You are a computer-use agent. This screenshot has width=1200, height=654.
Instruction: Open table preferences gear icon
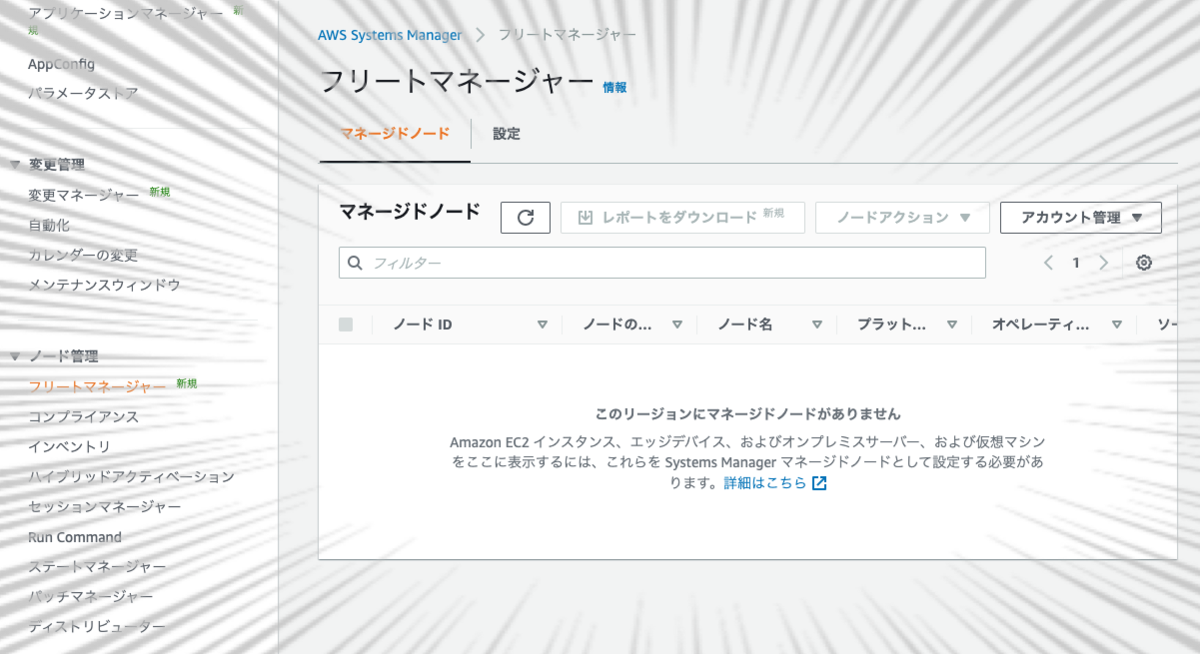(x=1144, y=263)
